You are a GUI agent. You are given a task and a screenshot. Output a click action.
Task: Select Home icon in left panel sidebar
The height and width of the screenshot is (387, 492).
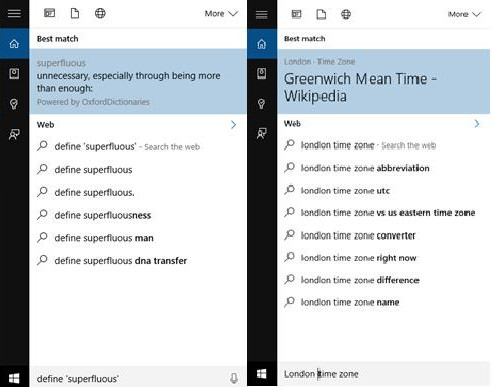14,44
